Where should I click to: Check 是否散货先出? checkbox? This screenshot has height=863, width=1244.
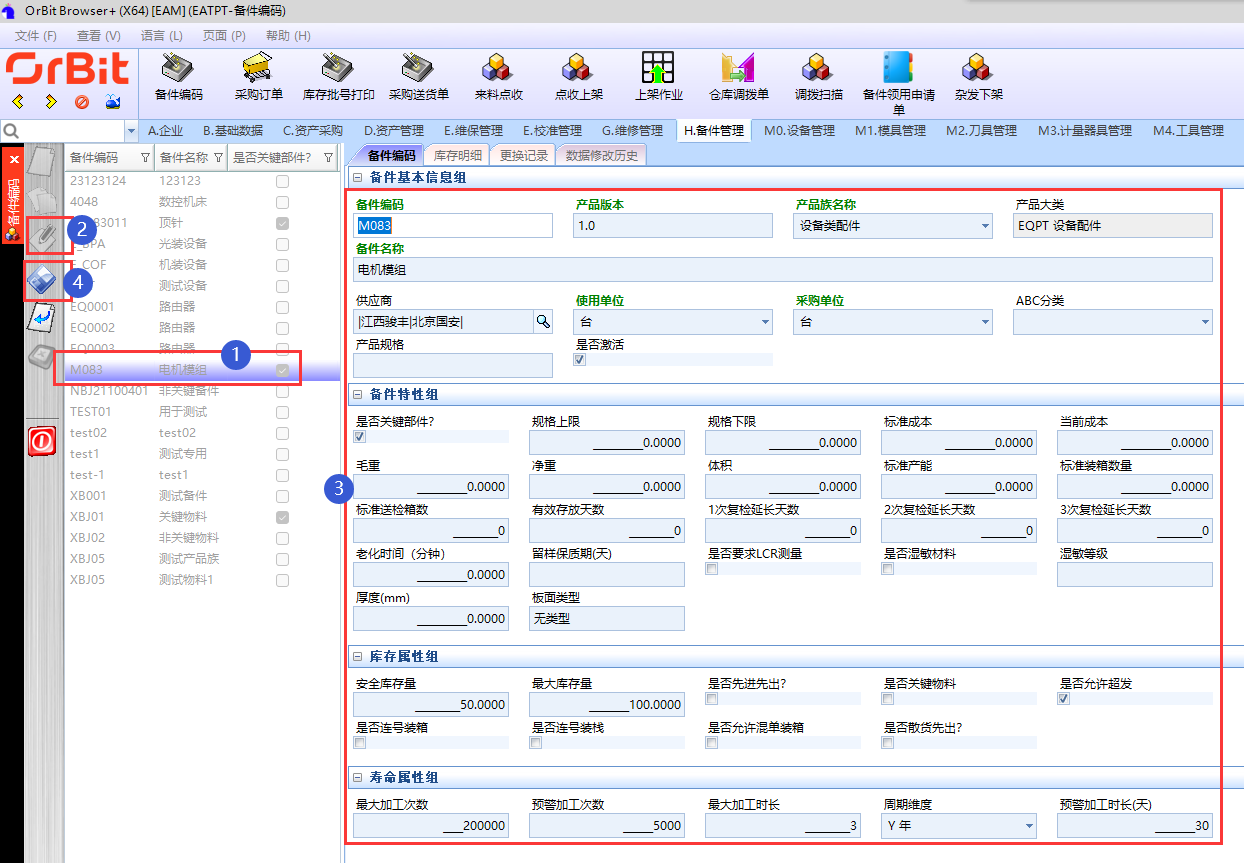(x=887, y=743)
